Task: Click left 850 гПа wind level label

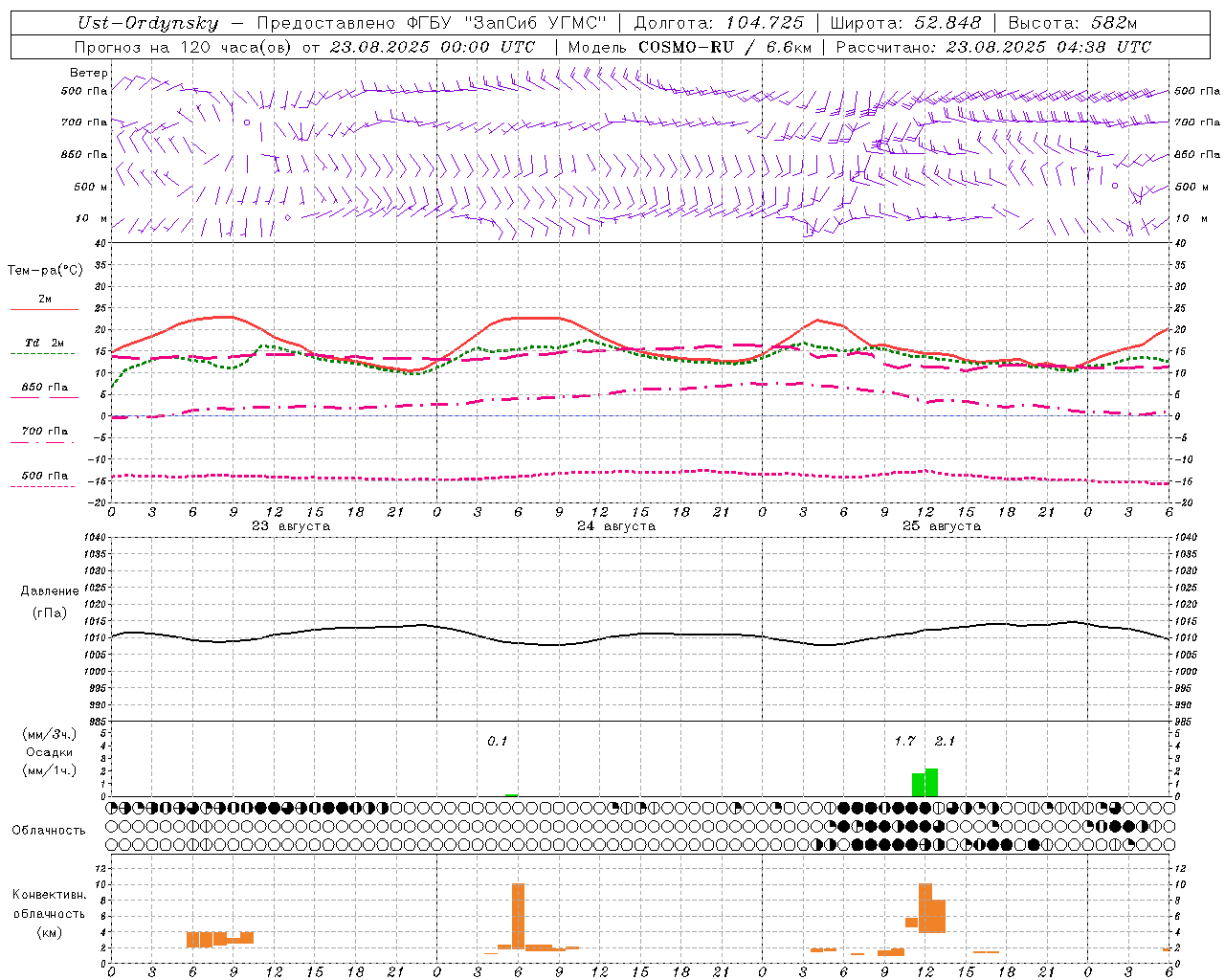Action: pyautogui.click(x=84, y=154)
